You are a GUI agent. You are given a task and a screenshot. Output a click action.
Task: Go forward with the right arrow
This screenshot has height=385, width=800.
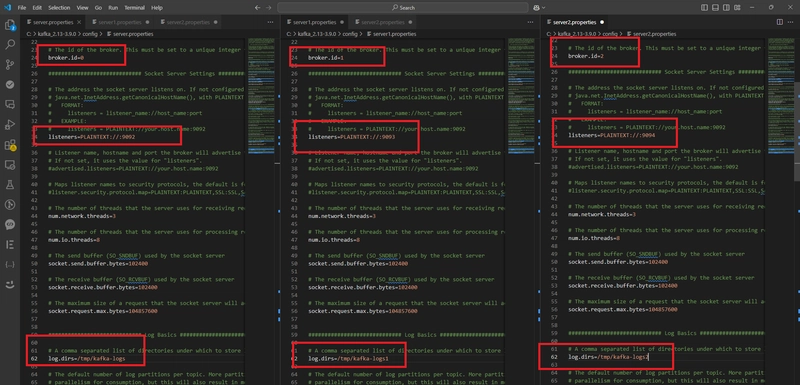(x=269, y=8)
